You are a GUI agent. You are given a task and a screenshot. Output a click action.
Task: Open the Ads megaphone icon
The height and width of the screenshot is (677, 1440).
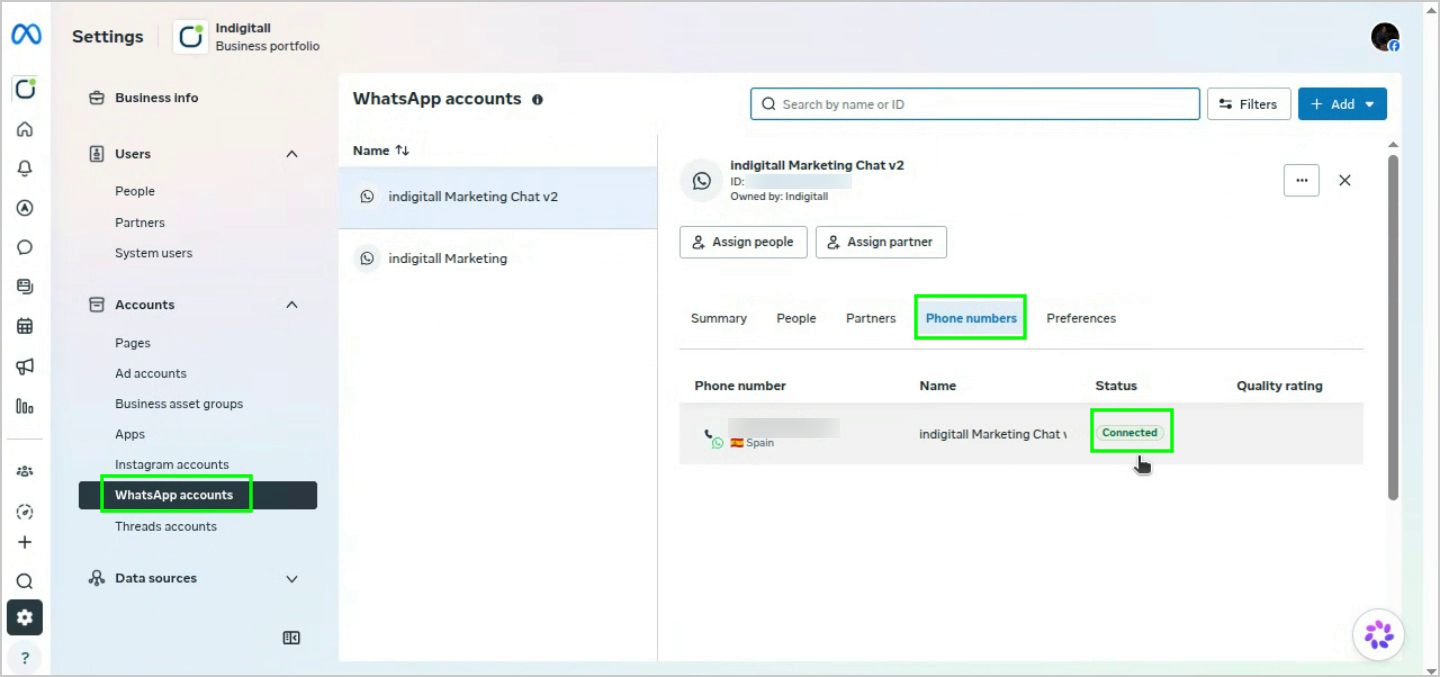click(25, 366)
